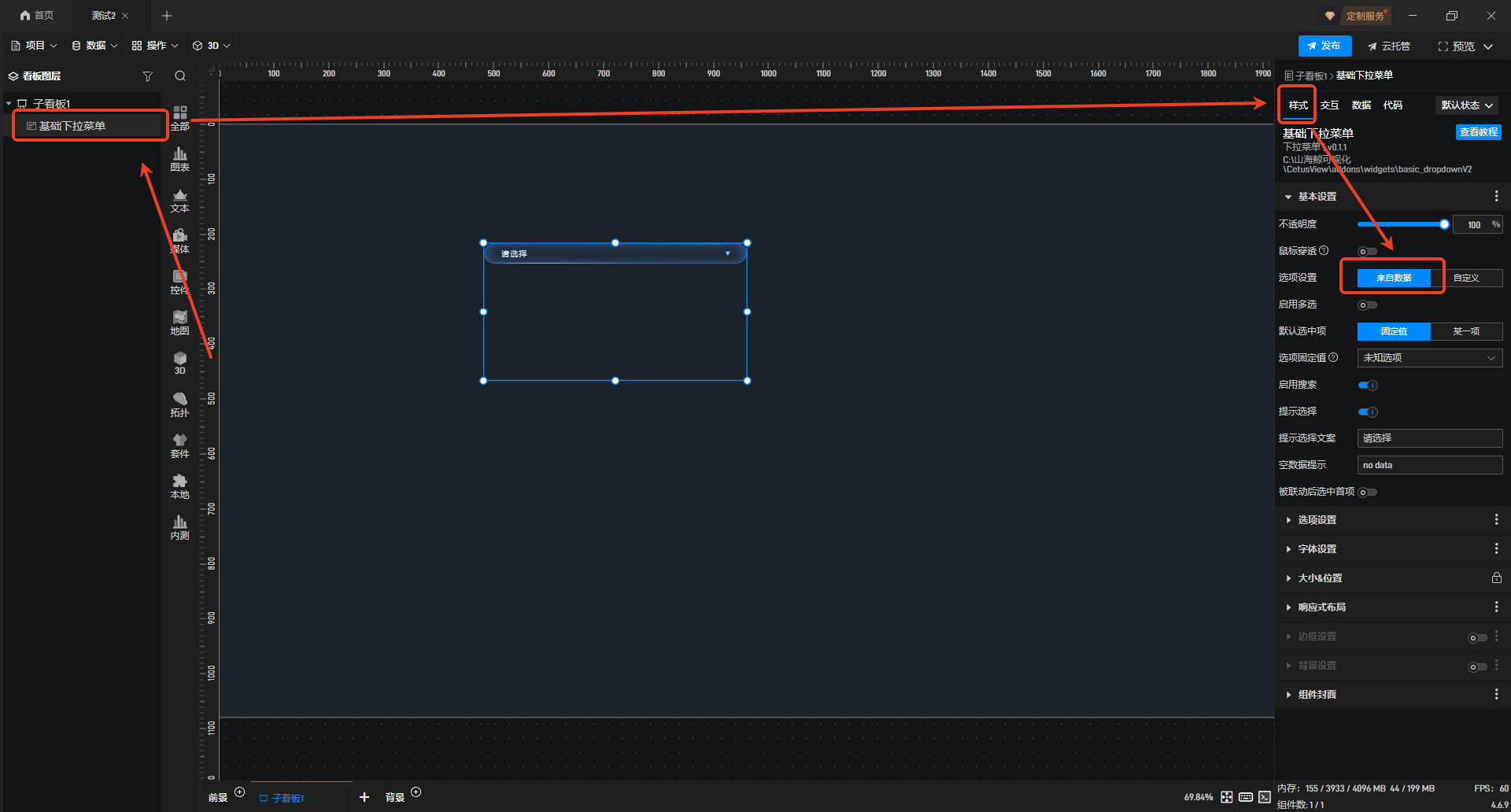The width and height of the screenshot is (1511, 812).
Task: Click the 空数据提示 input field
Action: click(x=1429, y=465)
